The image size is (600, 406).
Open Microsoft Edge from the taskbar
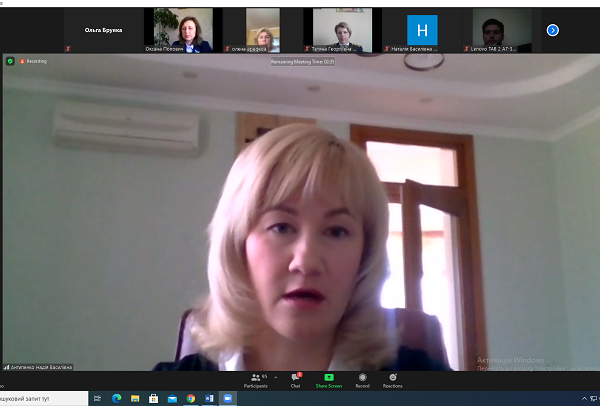tap(116, 398)
